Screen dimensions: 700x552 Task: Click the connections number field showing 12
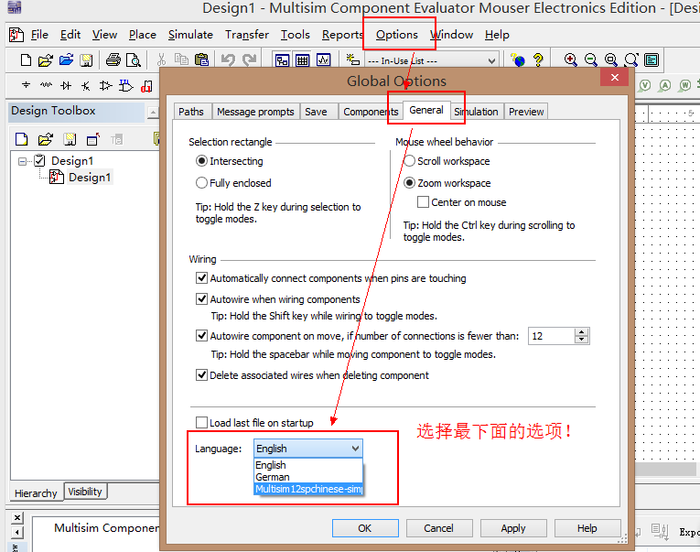pos(551,336)
